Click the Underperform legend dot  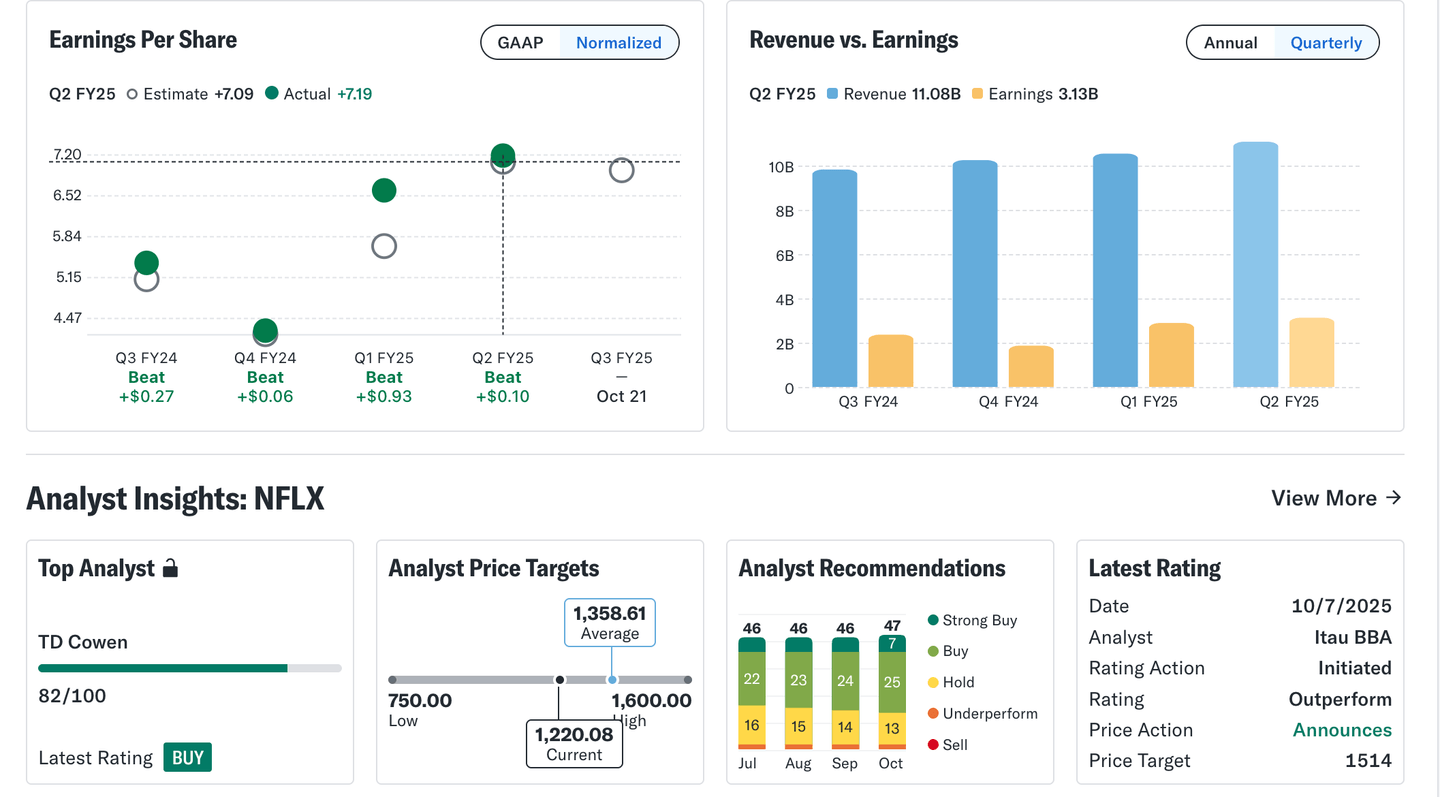point(933,714)
